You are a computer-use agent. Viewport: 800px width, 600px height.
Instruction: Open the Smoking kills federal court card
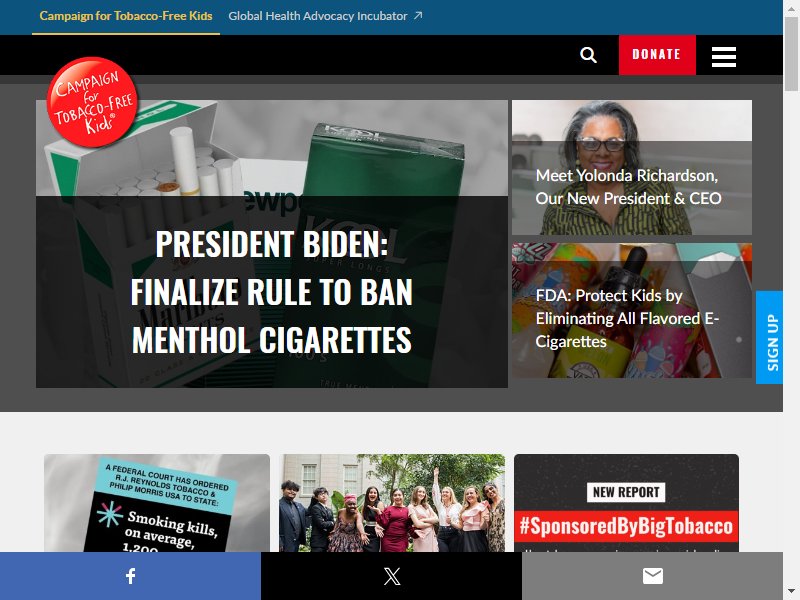click(x=157, y=503)
